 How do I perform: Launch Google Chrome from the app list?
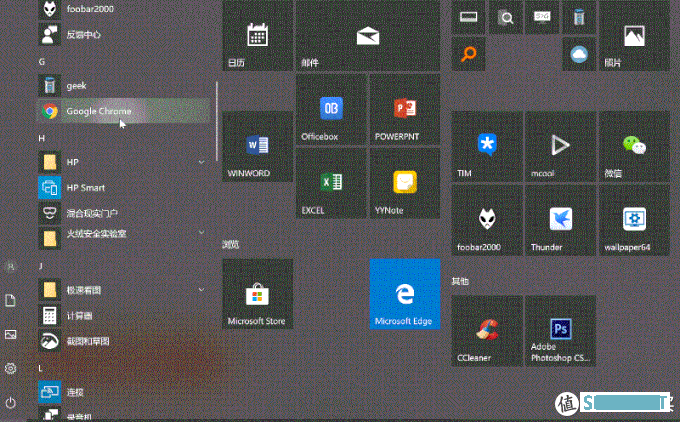click(123, 111)
